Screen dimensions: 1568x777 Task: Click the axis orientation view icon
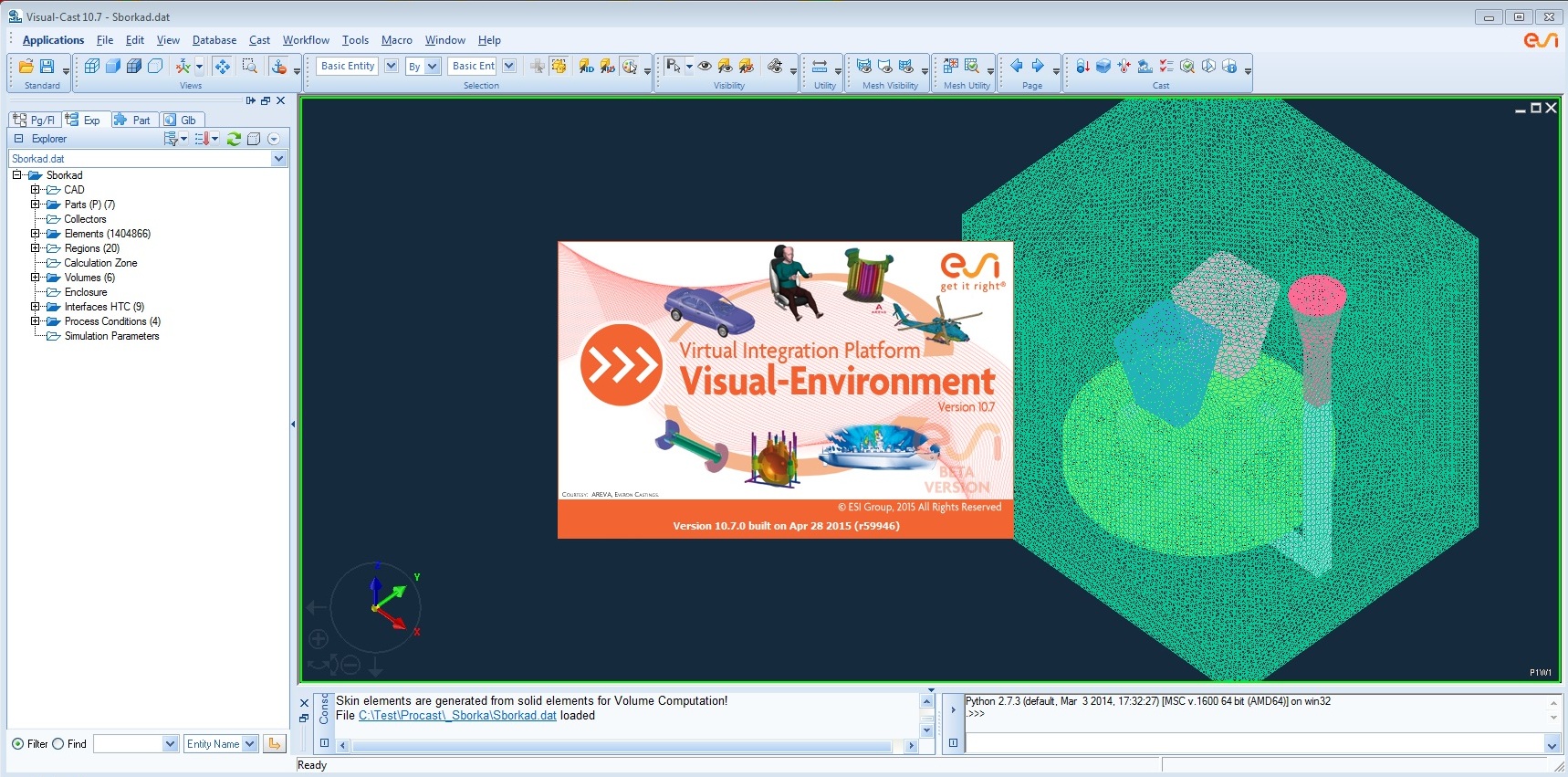[183, 66]
